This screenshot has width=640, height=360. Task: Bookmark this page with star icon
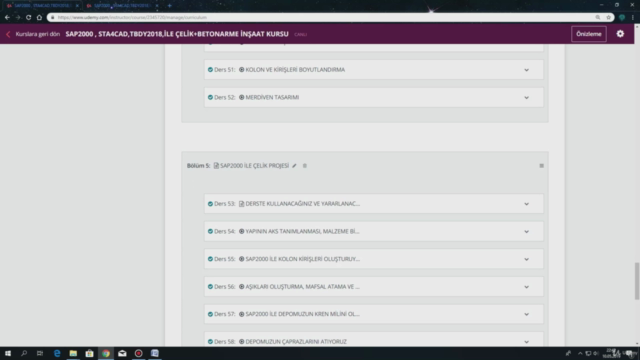[x=608, y=18]
